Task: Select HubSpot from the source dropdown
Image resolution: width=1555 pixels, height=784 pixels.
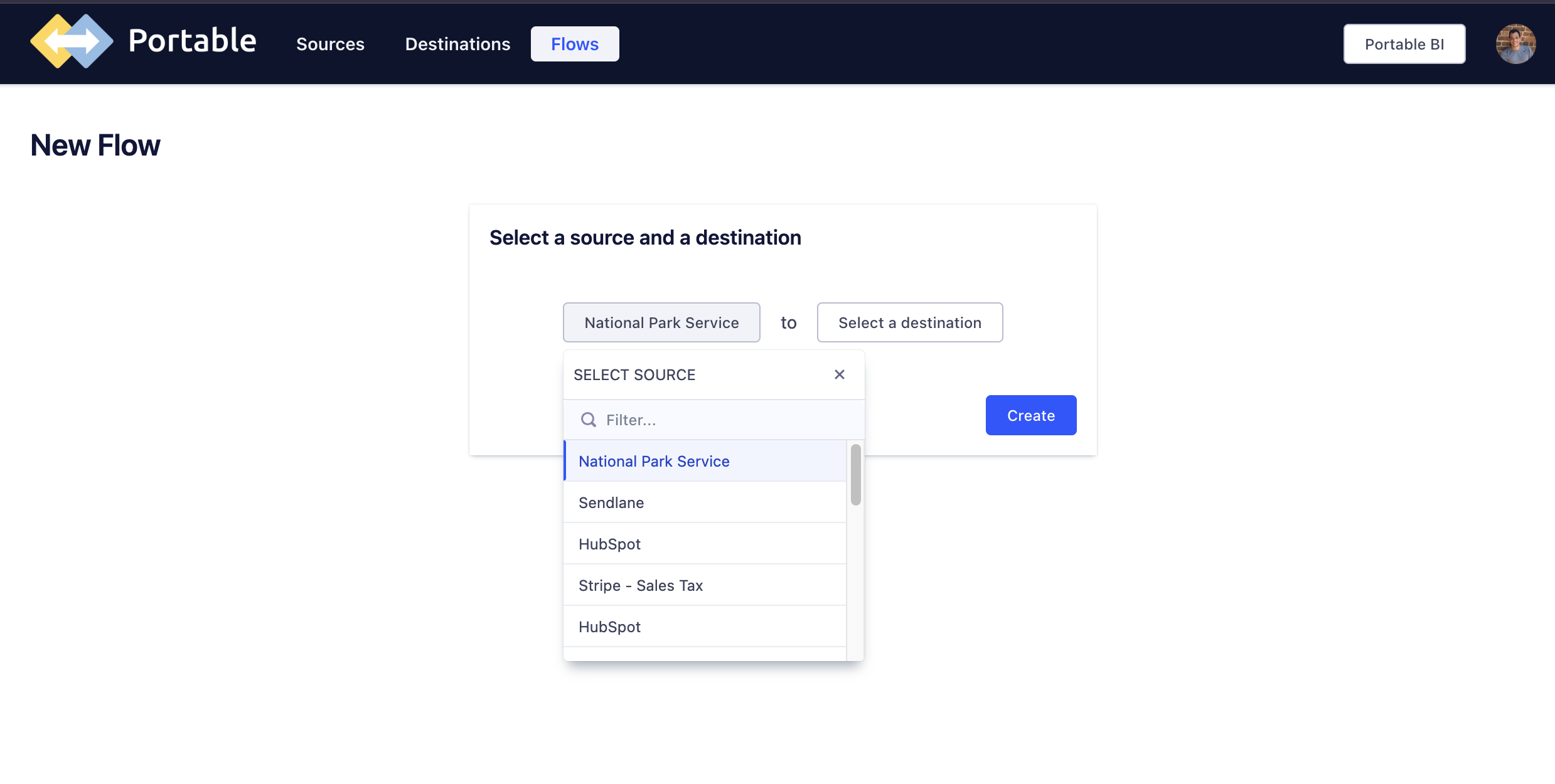Action: pos(609,543)
